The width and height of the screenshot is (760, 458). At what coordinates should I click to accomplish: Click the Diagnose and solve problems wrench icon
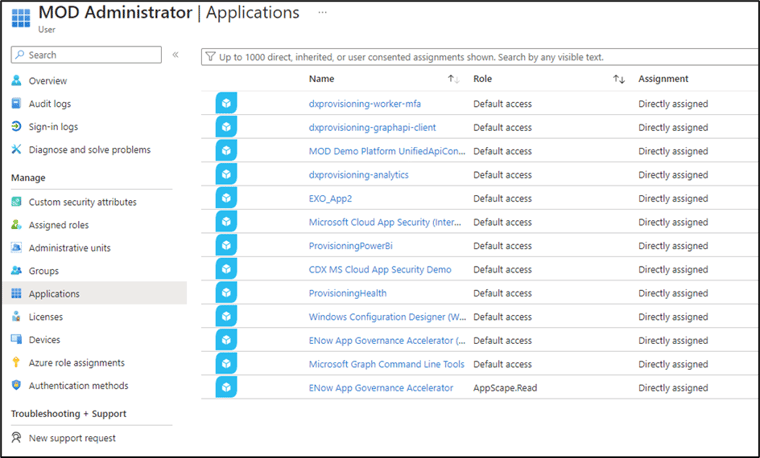click(16, 149)
